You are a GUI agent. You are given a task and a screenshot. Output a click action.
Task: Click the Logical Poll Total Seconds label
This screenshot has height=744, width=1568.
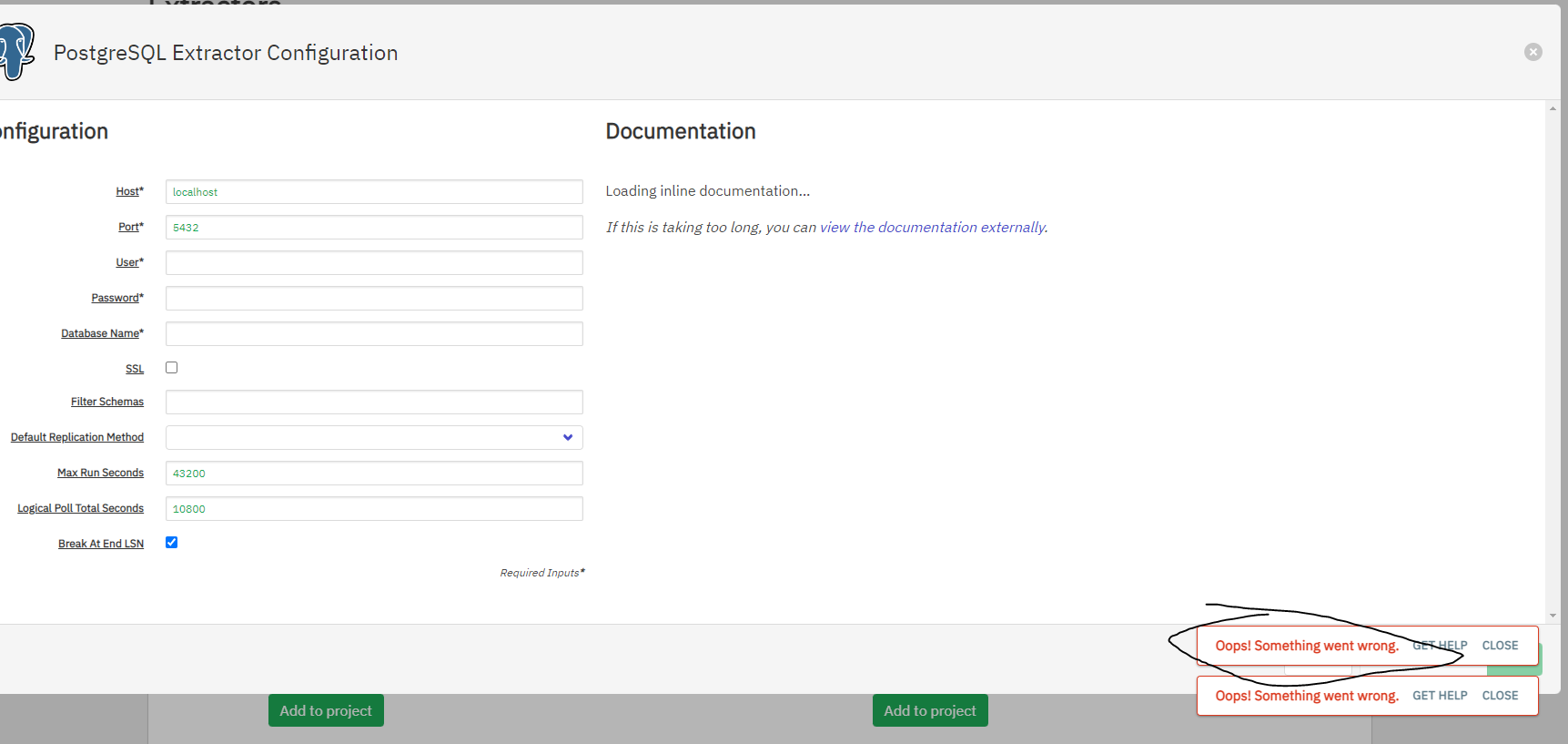click(80, 508)
